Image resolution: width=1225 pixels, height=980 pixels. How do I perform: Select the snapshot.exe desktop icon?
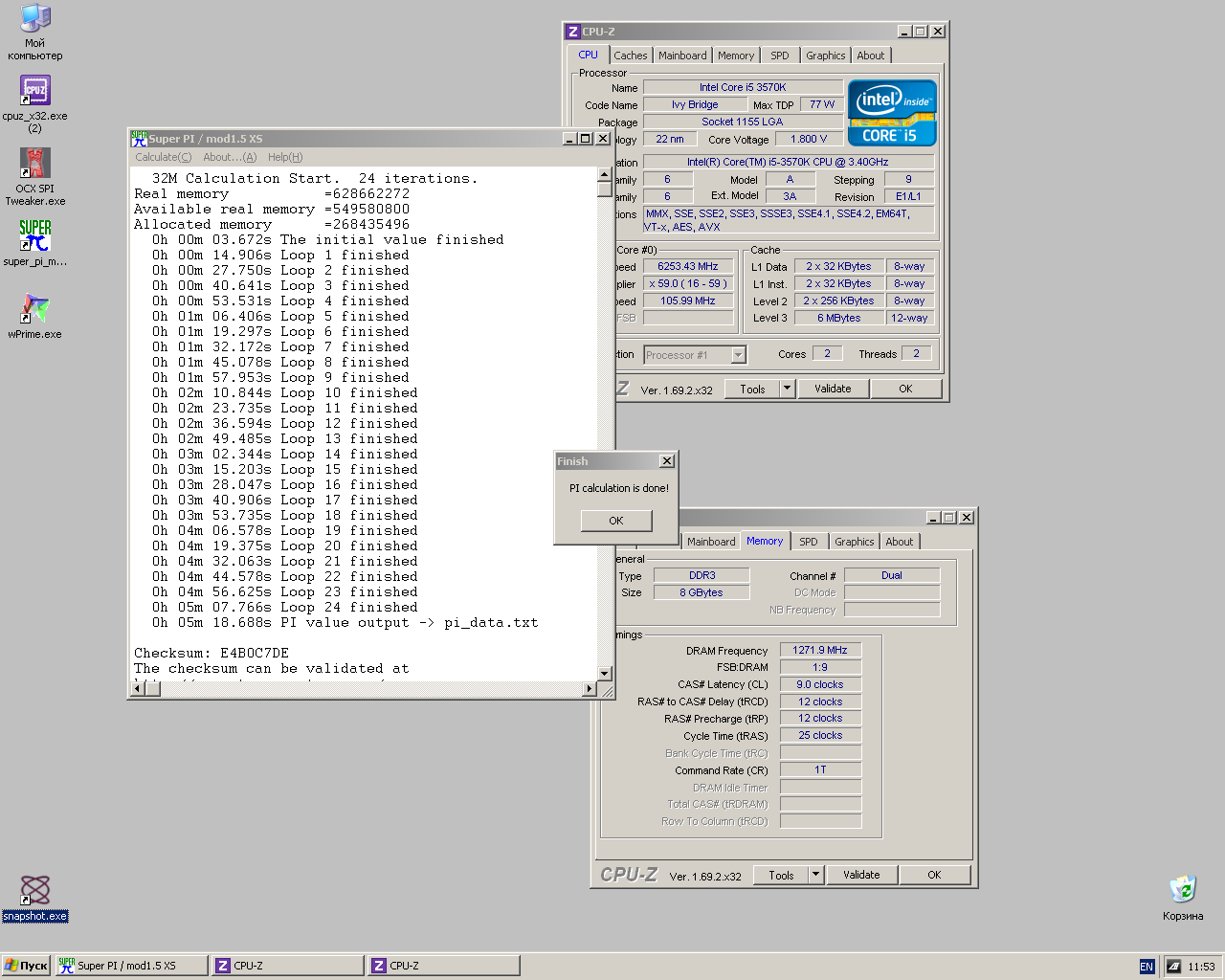(x=35, y=899)
